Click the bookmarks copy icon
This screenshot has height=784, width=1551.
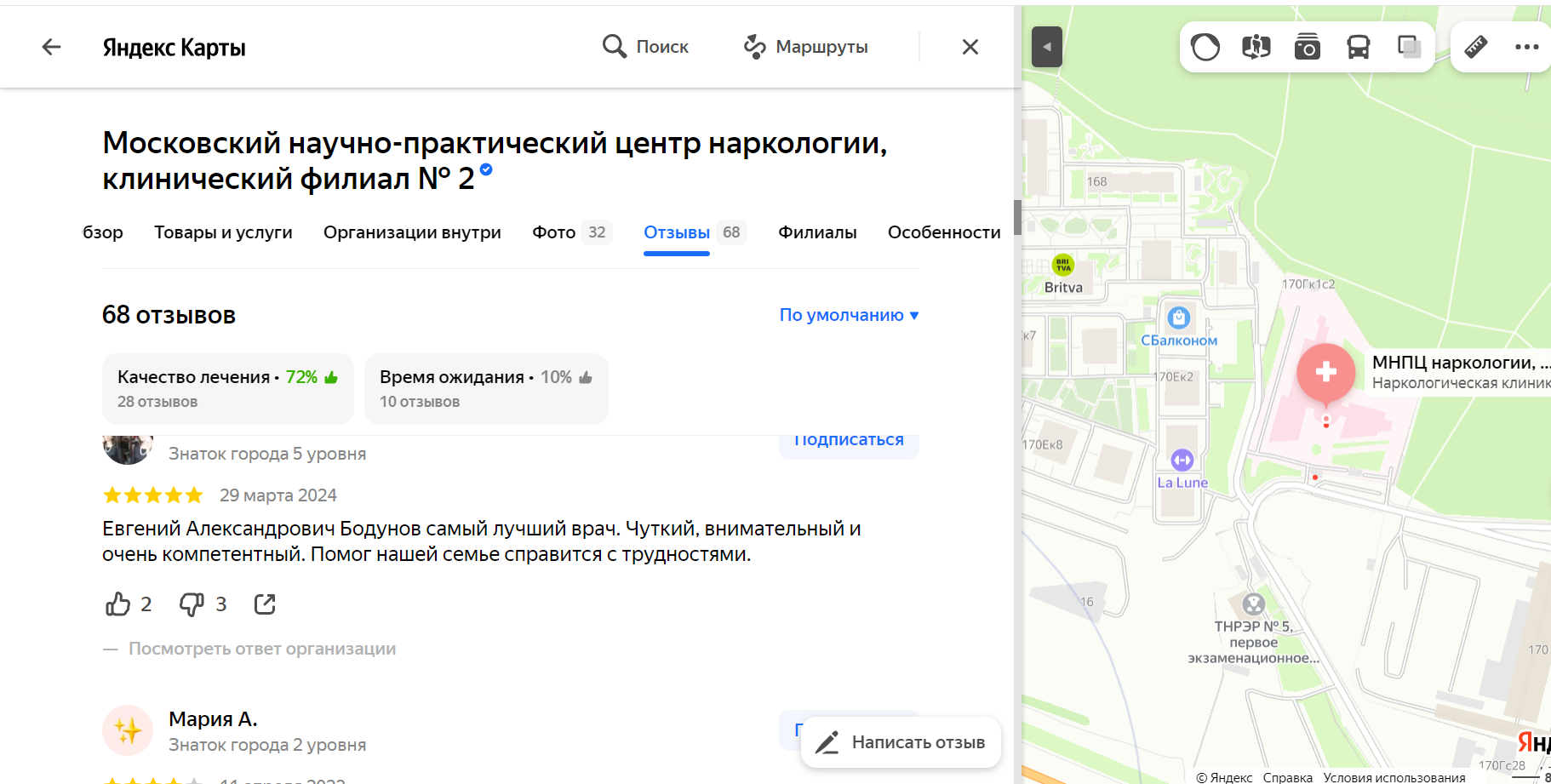point(1410,47)
